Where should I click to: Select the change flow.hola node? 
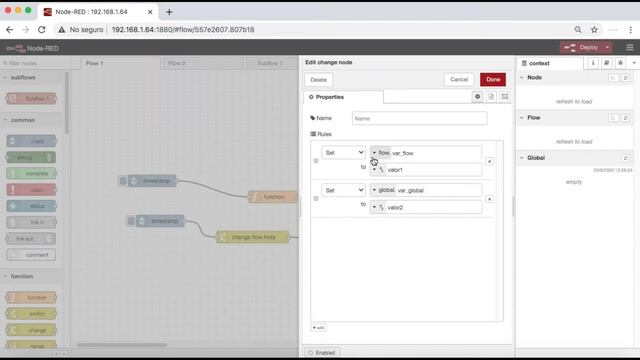pyautogui.click(x=253, y=237)
